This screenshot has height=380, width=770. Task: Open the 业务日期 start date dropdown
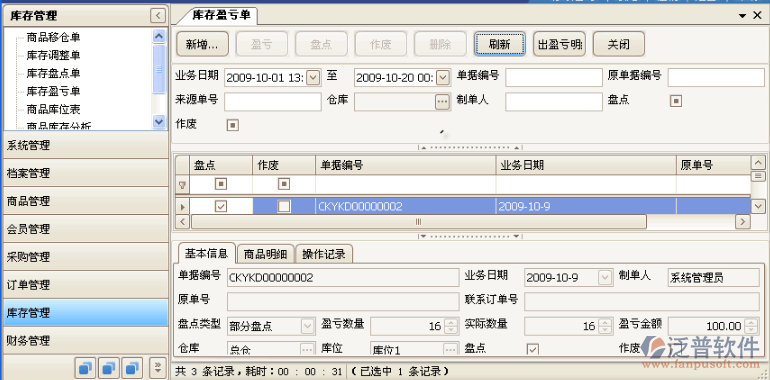pyautogui.click(x=313, y=77)
